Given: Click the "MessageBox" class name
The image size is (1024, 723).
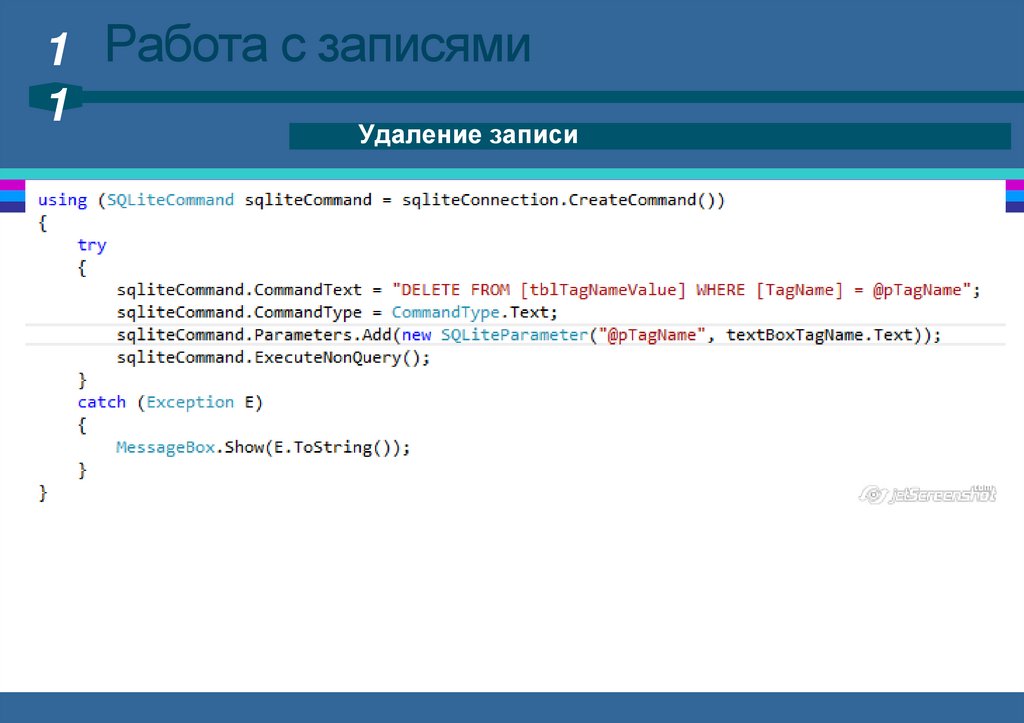Looking at the screenshot, I should coord(165,447).
